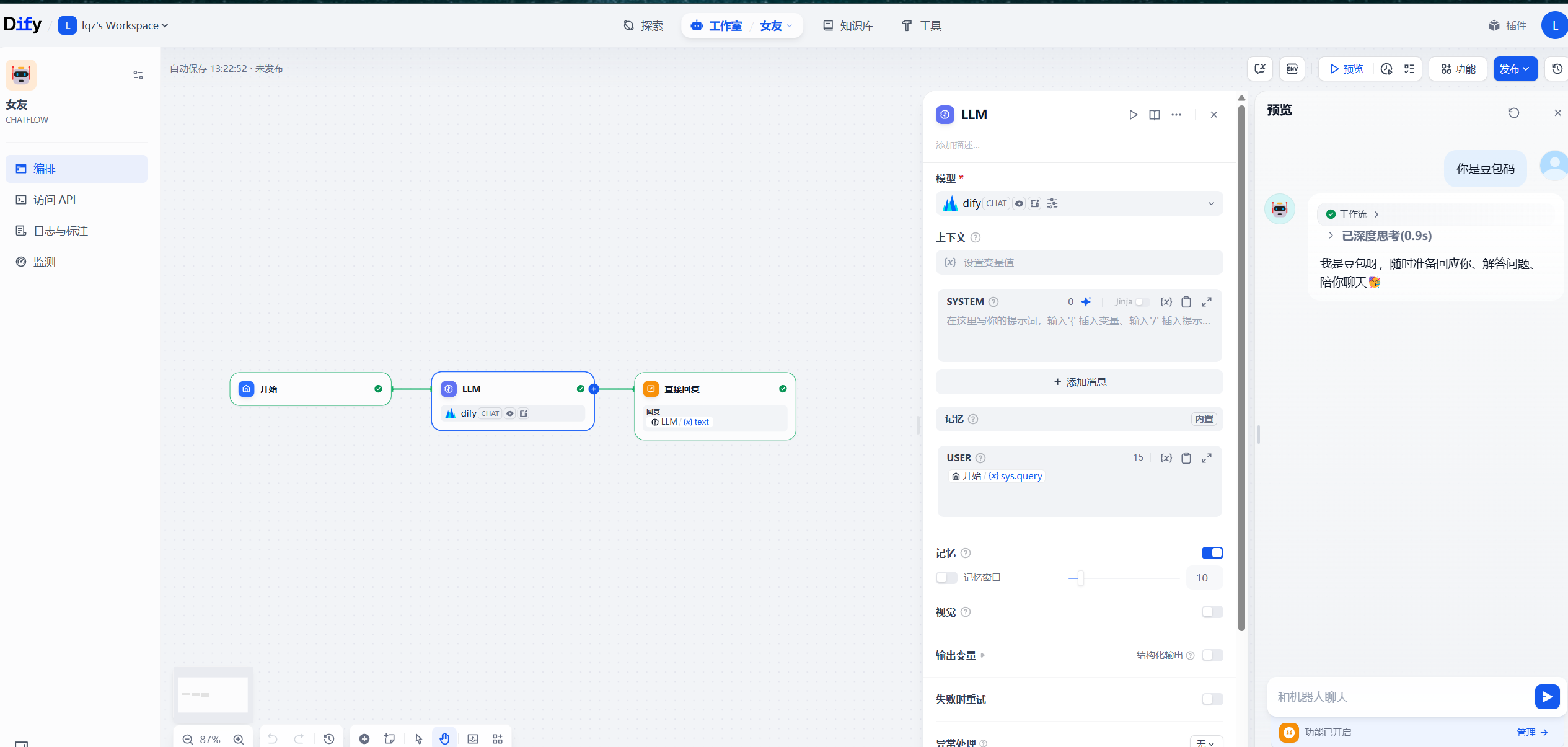Viewport: 1568px width, 747px height.
Task: Expand the publish dropdown menu
Action: (x=1515, y=69)
